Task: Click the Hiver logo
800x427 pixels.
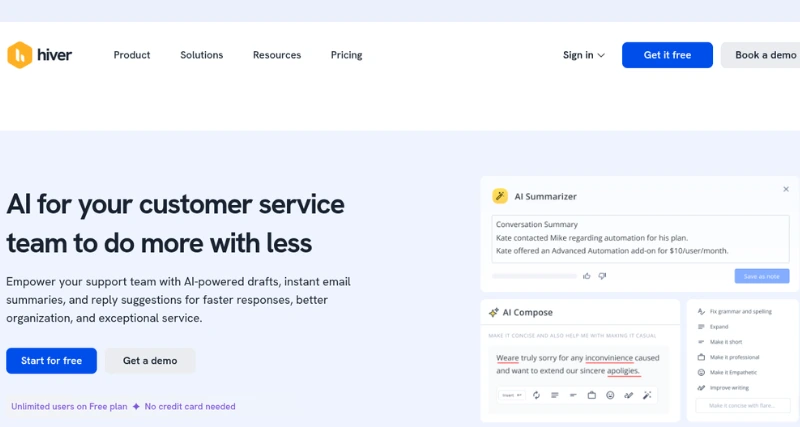Action: coord(40,55)
